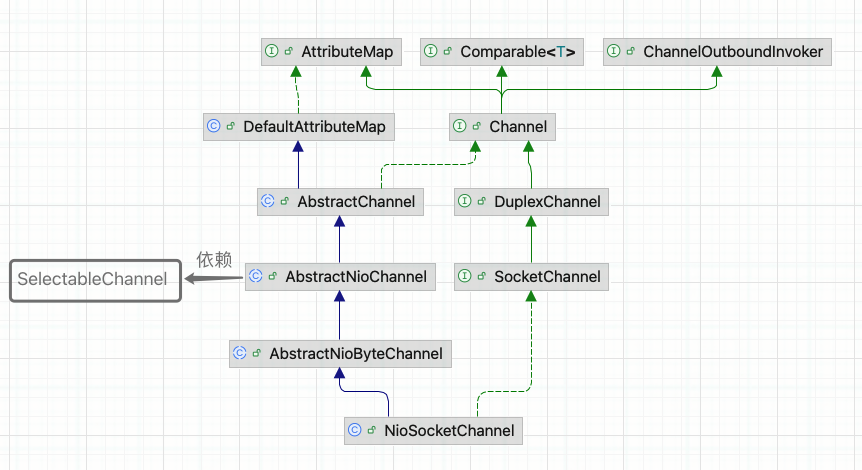Click the interface icon on ChannelOutboundInvoker node
The image size is (862, 470).
(614, 52)
